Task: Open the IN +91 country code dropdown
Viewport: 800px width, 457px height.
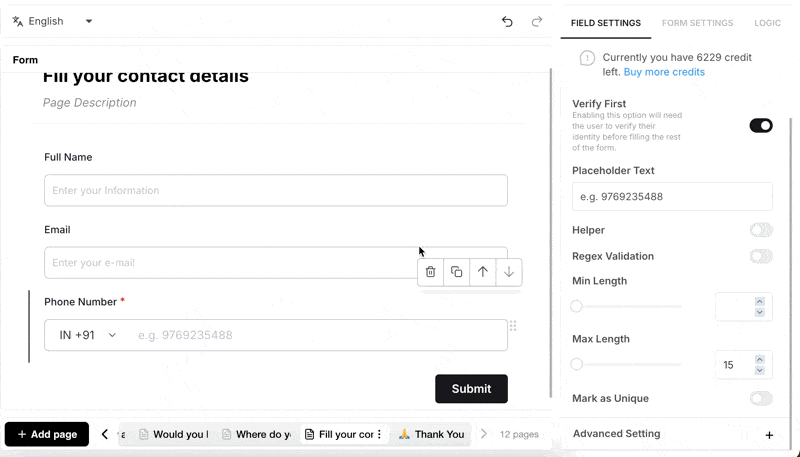Action: coord(88,335)
